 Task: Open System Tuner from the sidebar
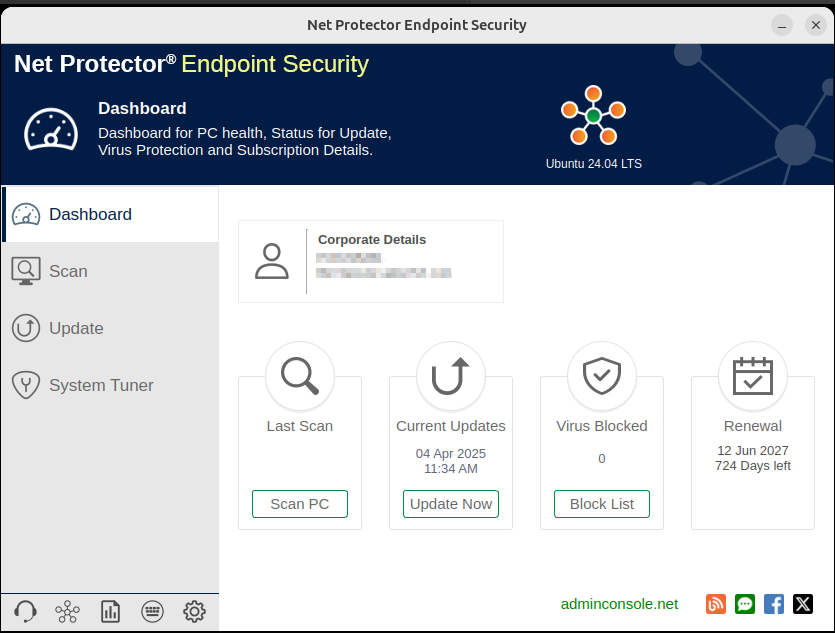pos(100,385)
